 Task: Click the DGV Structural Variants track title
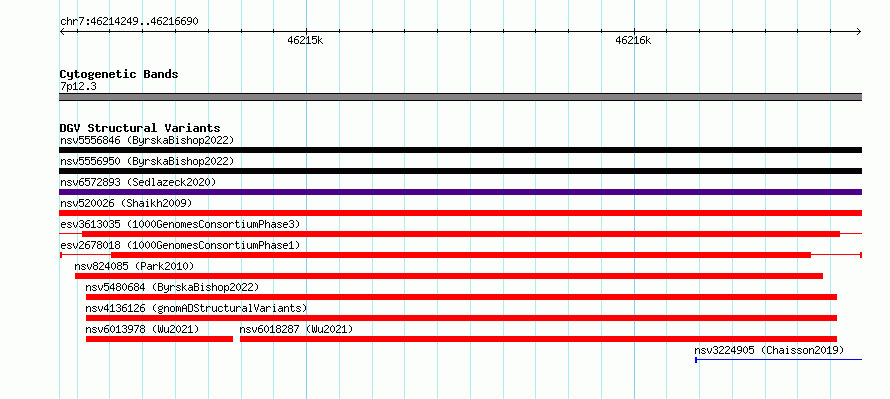click(140, 128)
